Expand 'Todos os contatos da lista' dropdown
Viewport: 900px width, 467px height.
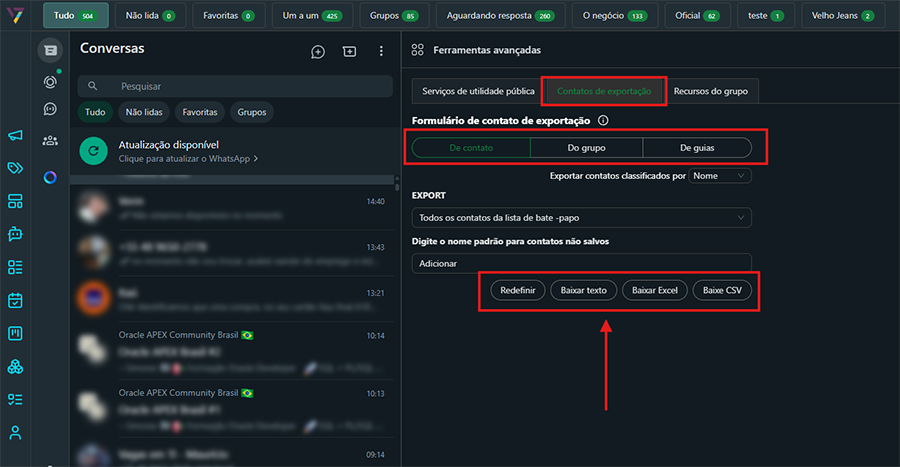click(x=581, y=217)
